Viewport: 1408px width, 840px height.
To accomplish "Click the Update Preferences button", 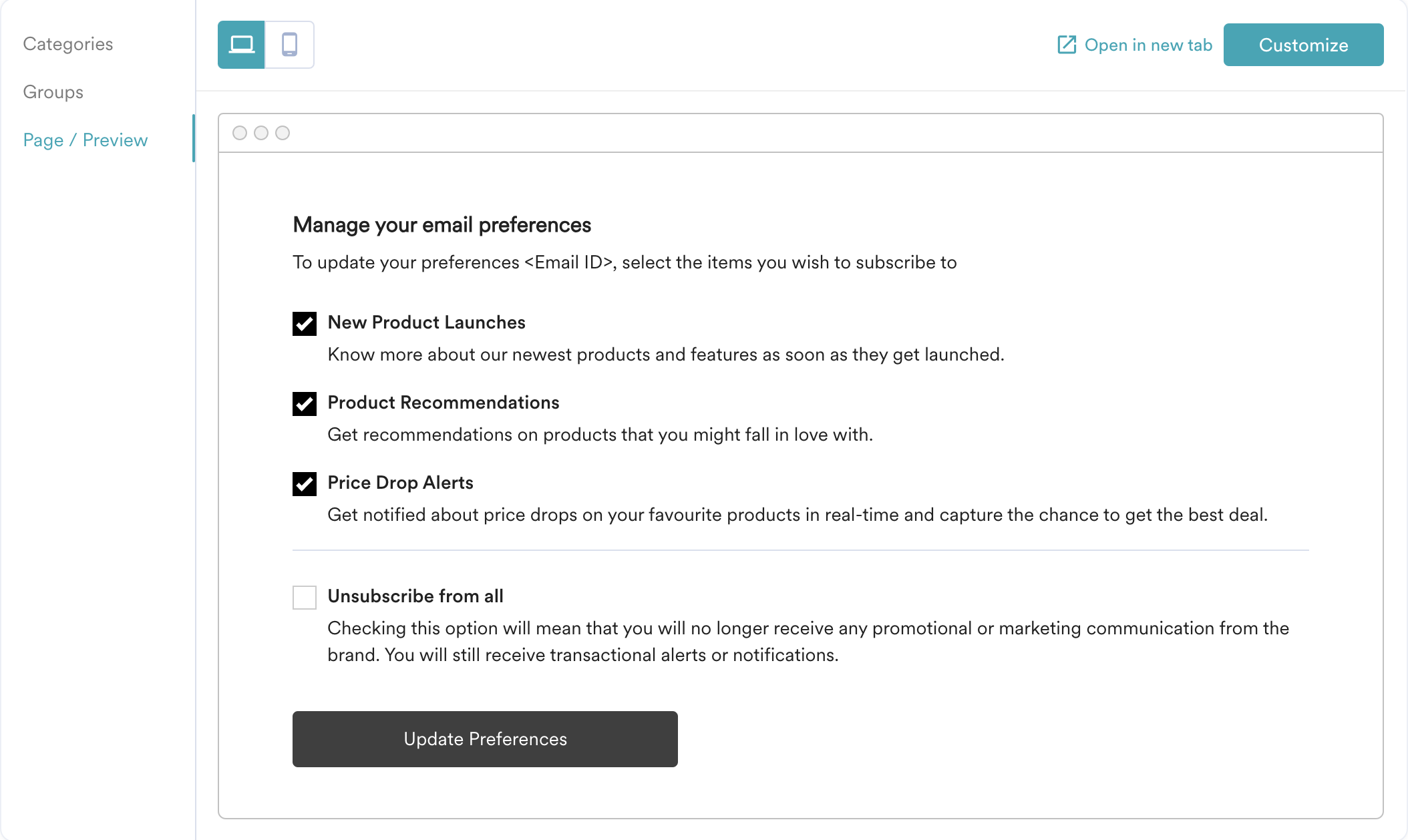I will pos(485,739).
